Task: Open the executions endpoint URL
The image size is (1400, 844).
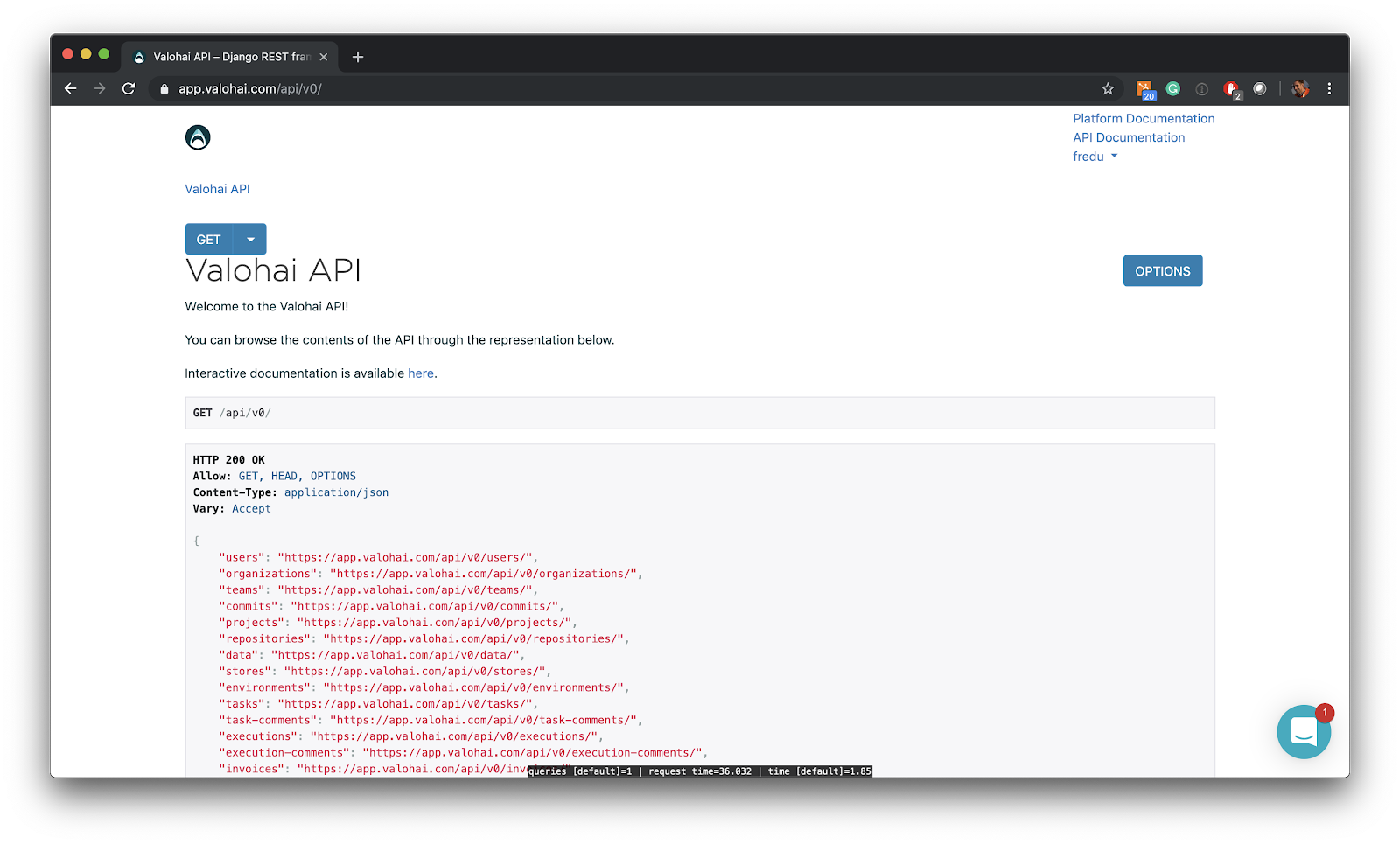Action: click(454, 736)
